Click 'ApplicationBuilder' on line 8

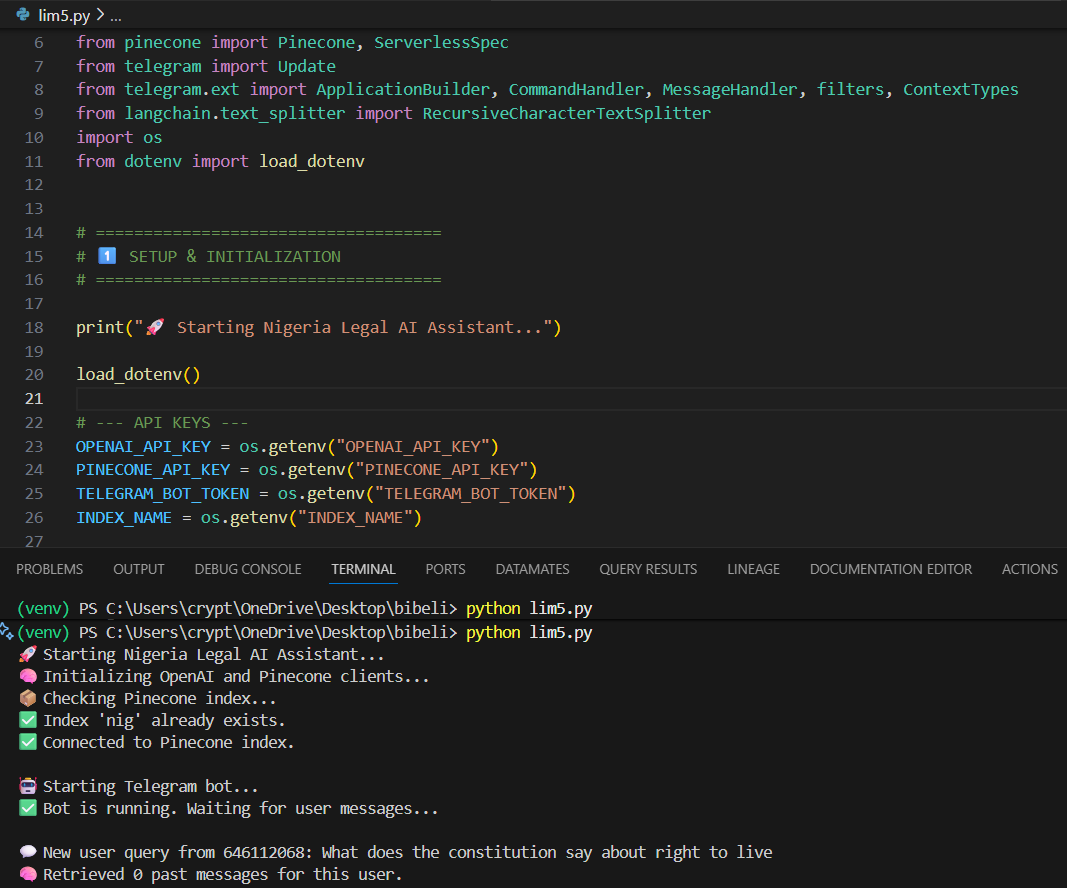point(403,89)
